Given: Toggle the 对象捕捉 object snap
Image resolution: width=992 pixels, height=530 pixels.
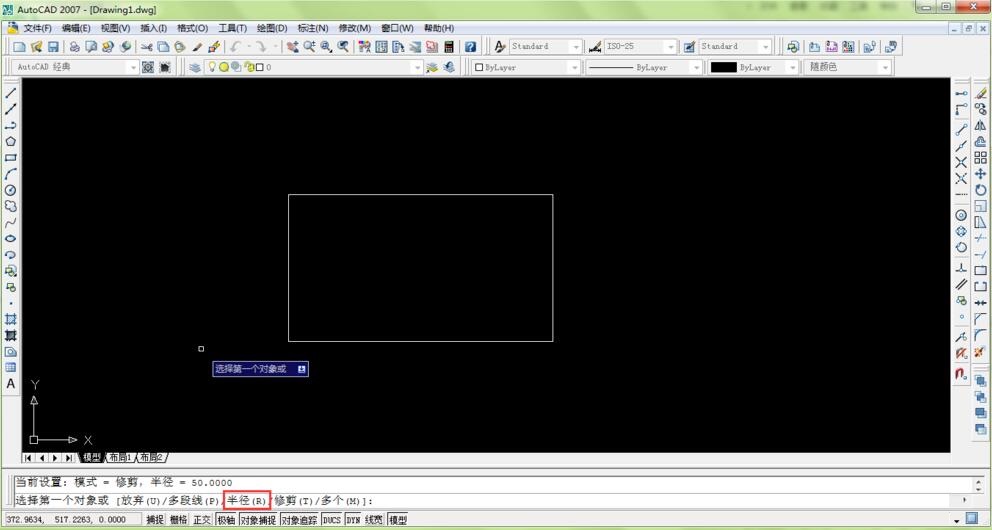Looking at the screenshot, I should click(x=258, y=520).
